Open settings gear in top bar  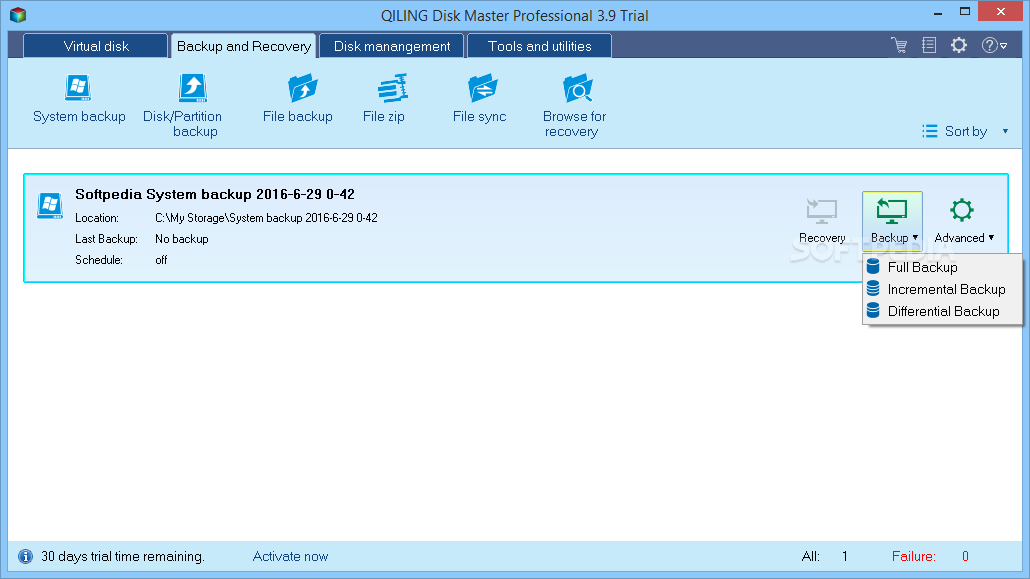click(x=959, y=45)
